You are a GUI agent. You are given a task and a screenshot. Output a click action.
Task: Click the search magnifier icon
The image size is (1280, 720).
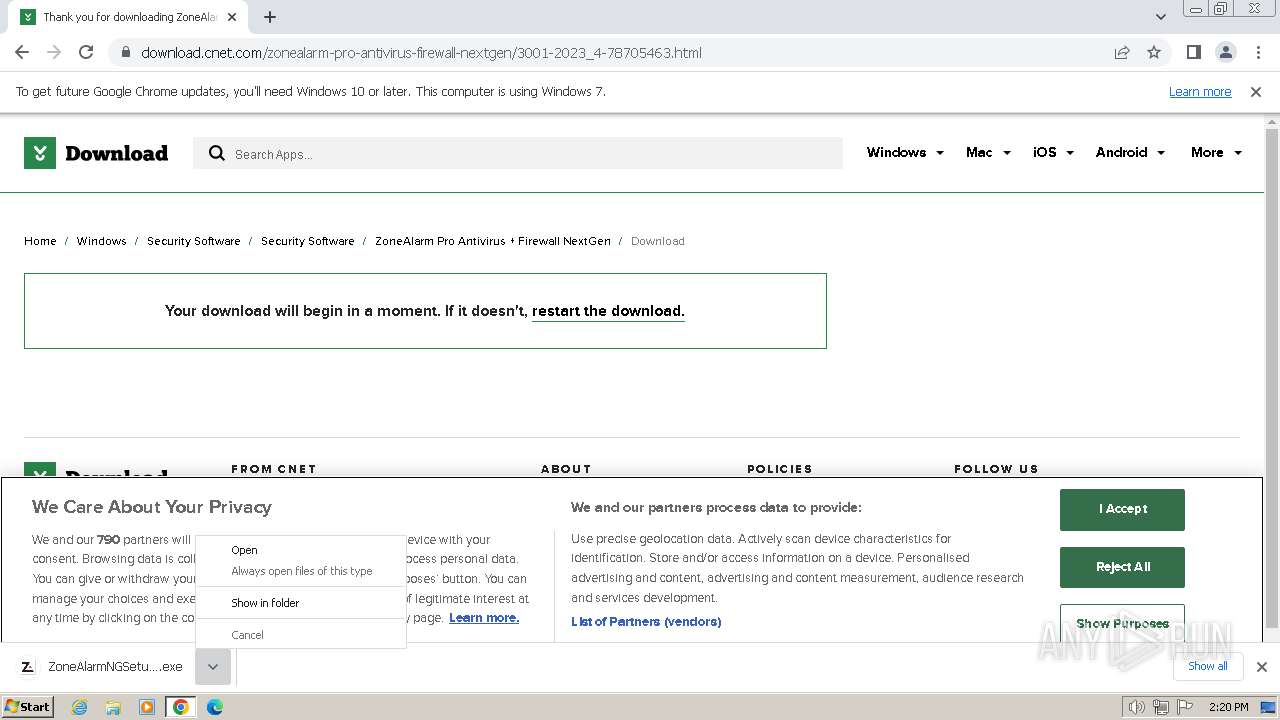(216, 153)
